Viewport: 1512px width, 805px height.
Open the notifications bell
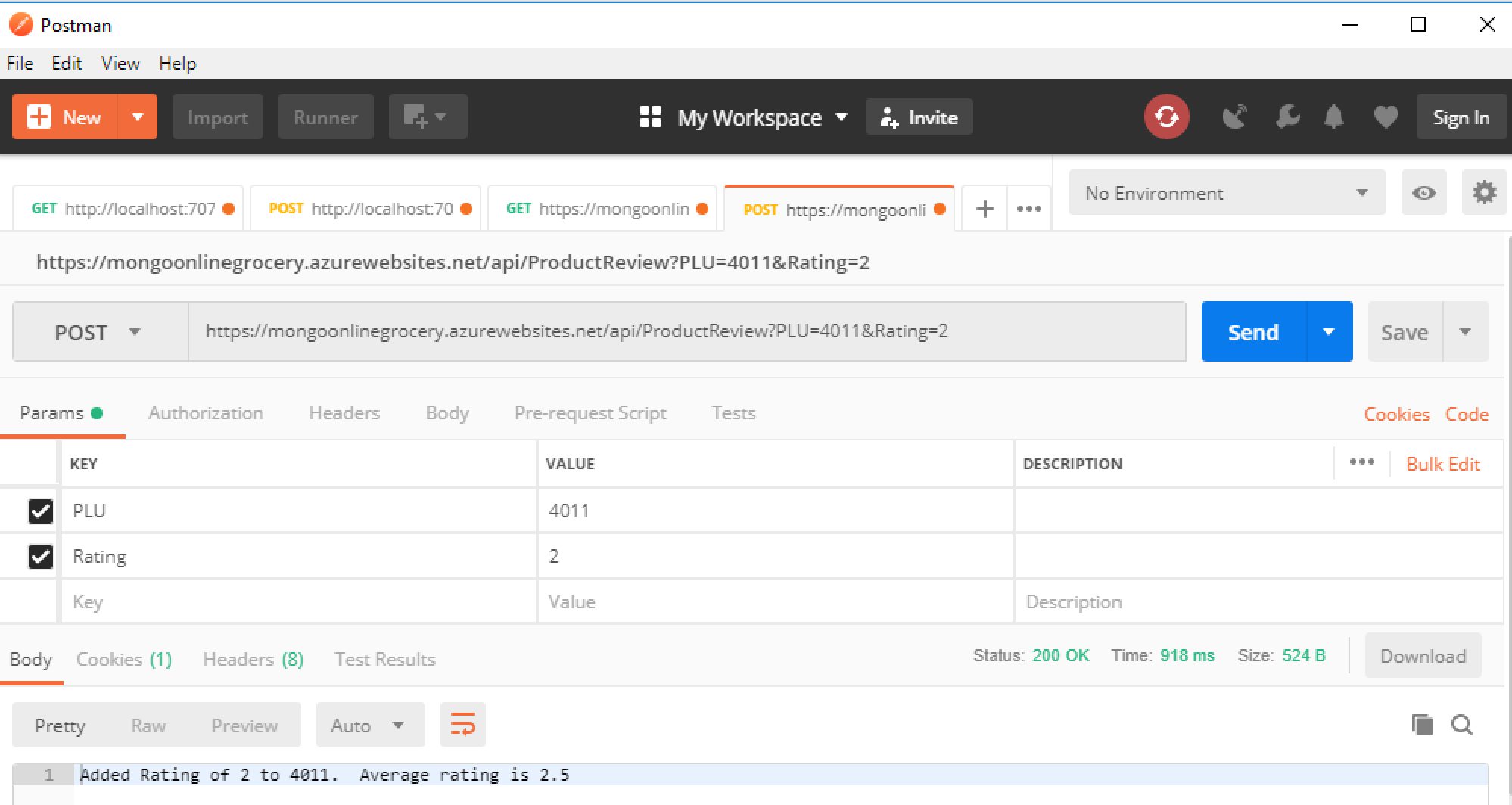point(1334,117)
